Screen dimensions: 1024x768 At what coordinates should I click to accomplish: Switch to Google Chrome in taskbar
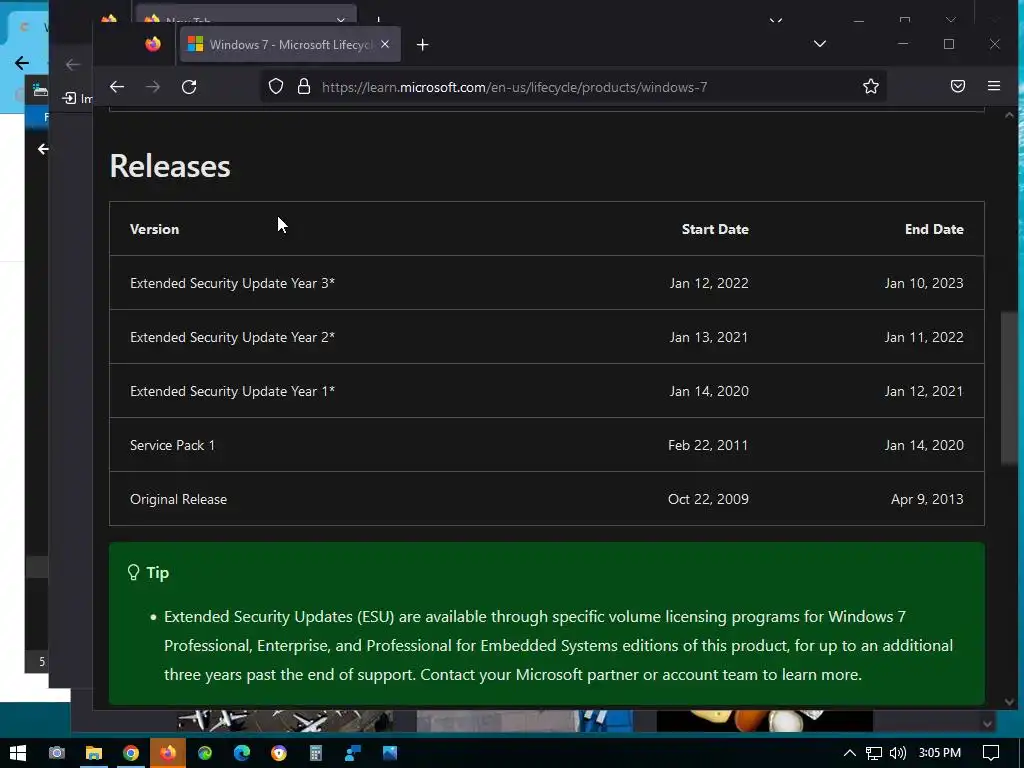(x=131, y=753)
